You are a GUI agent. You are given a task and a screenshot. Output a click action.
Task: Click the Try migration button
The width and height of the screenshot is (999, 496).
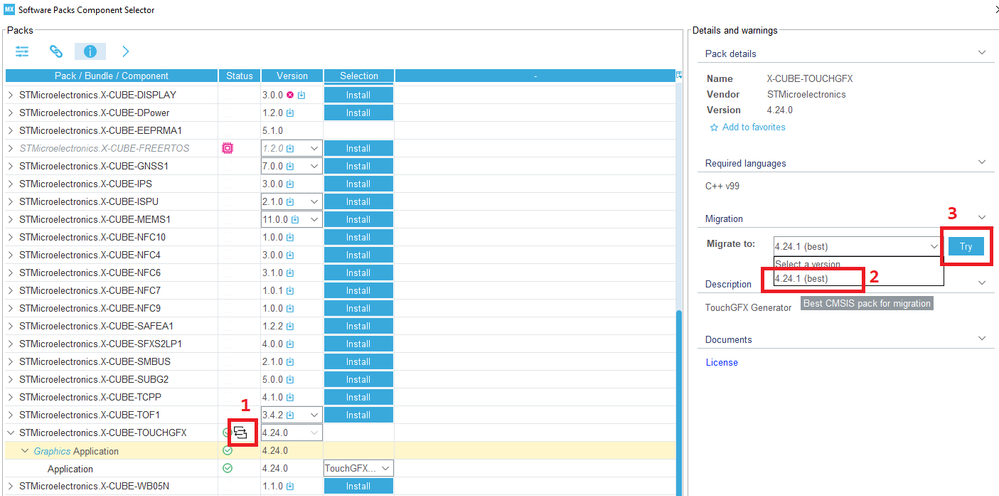click(966, 246)
